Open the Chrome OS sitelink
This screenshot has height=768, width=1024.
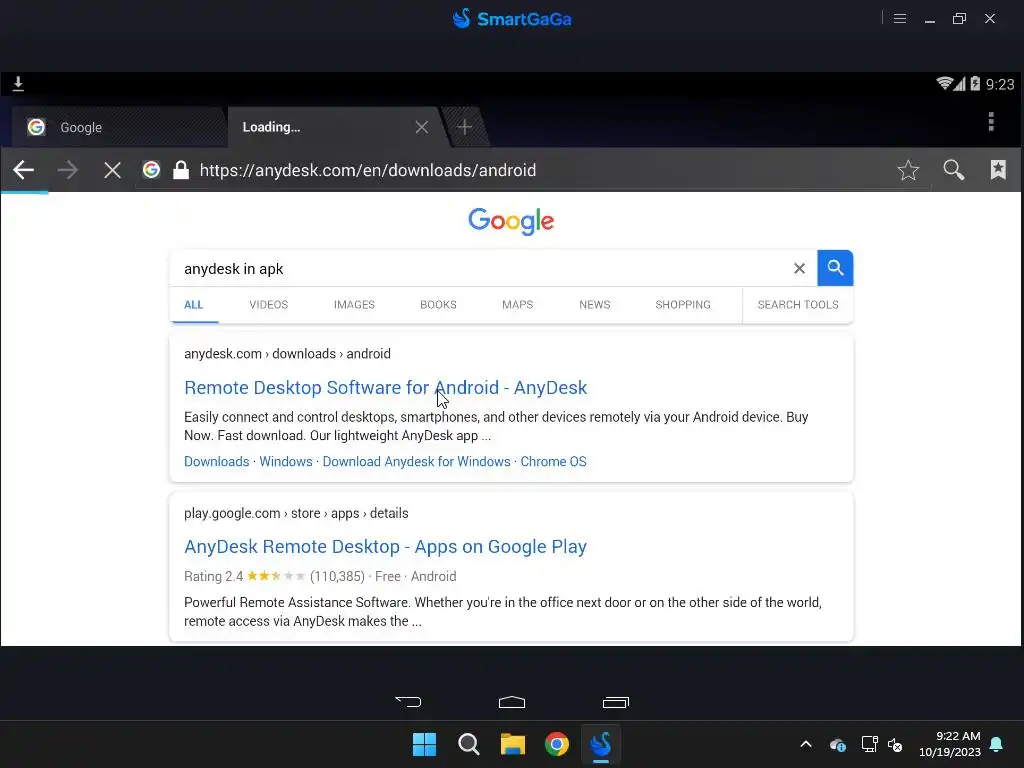click(553, 462)
